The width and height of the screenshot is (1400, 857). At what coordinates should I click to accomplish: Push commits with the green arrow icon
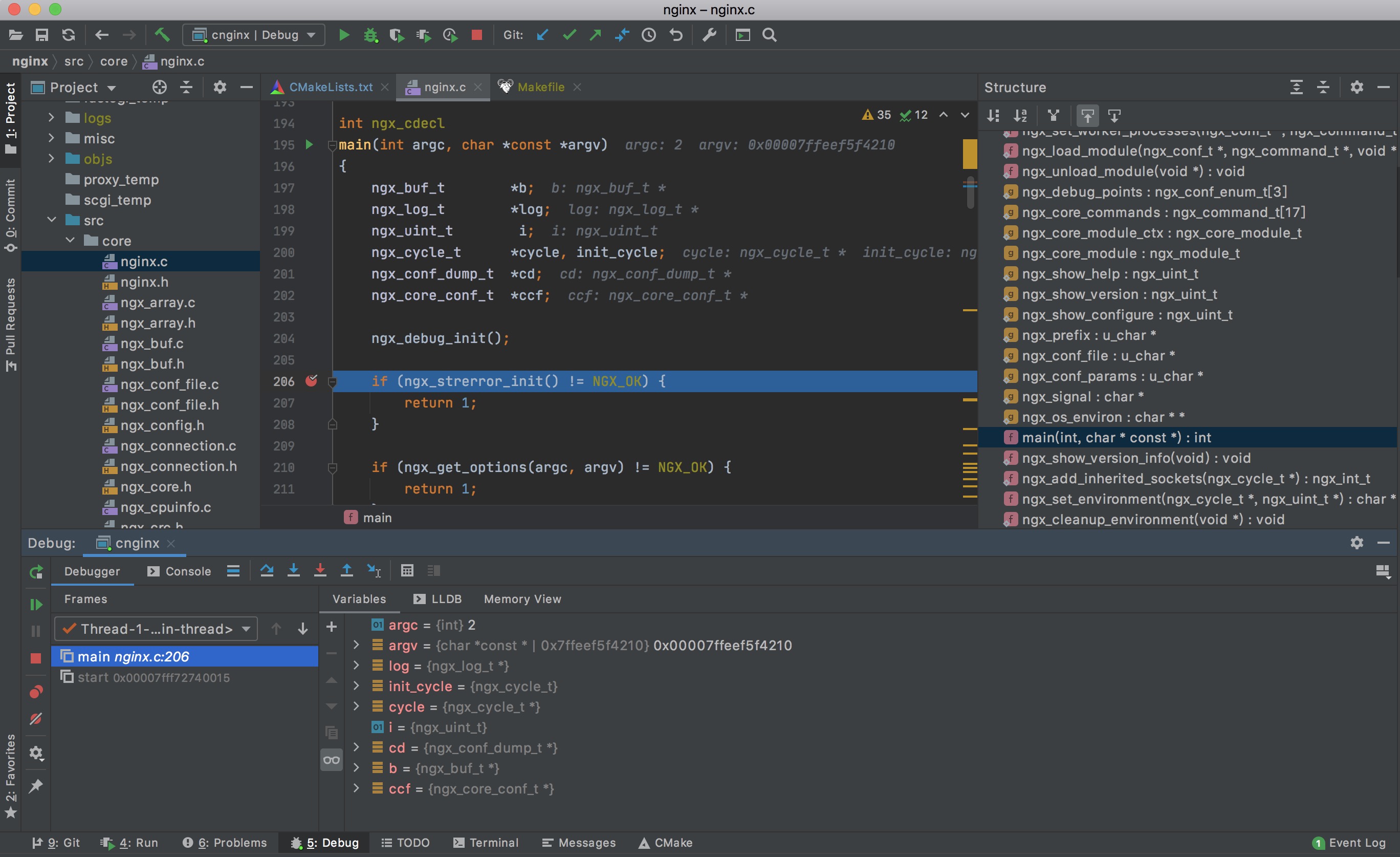click(x=596, y=35)
